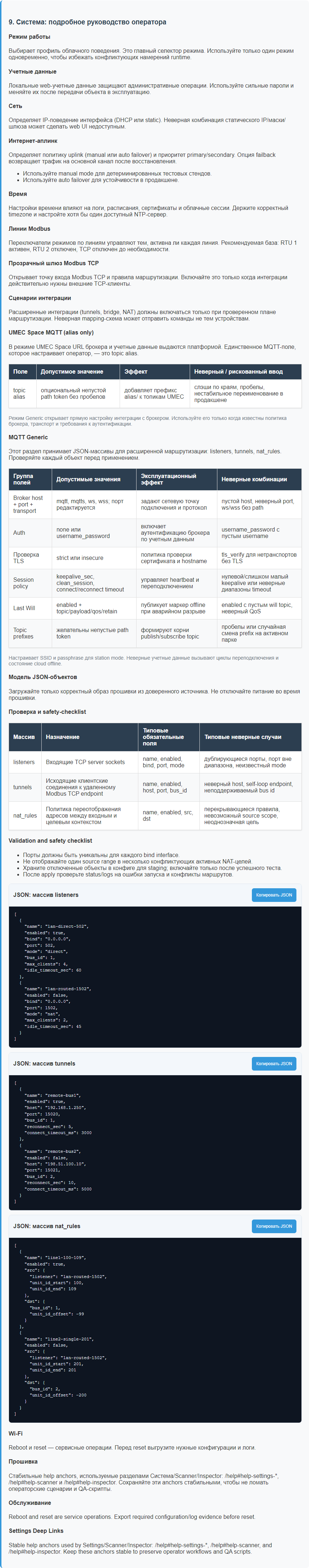This screenshot has height=1568, width=309.
Task: Click the 'MQTT Generic' section heading
Action: (28, 437)
